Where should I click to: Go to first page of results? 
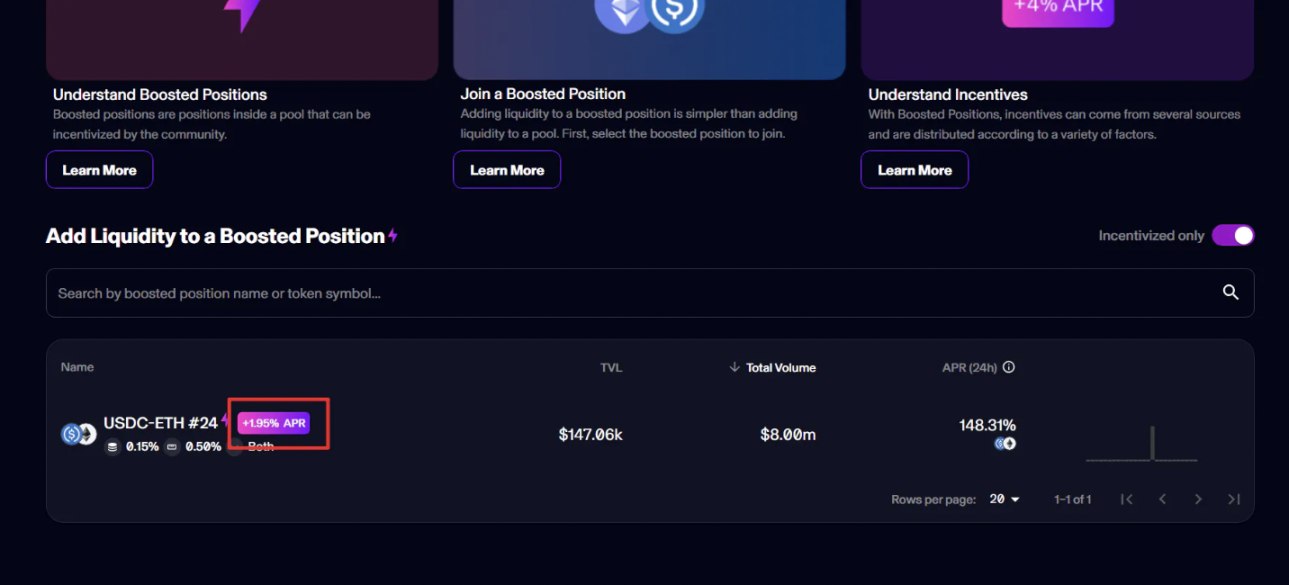[1126, 499]
